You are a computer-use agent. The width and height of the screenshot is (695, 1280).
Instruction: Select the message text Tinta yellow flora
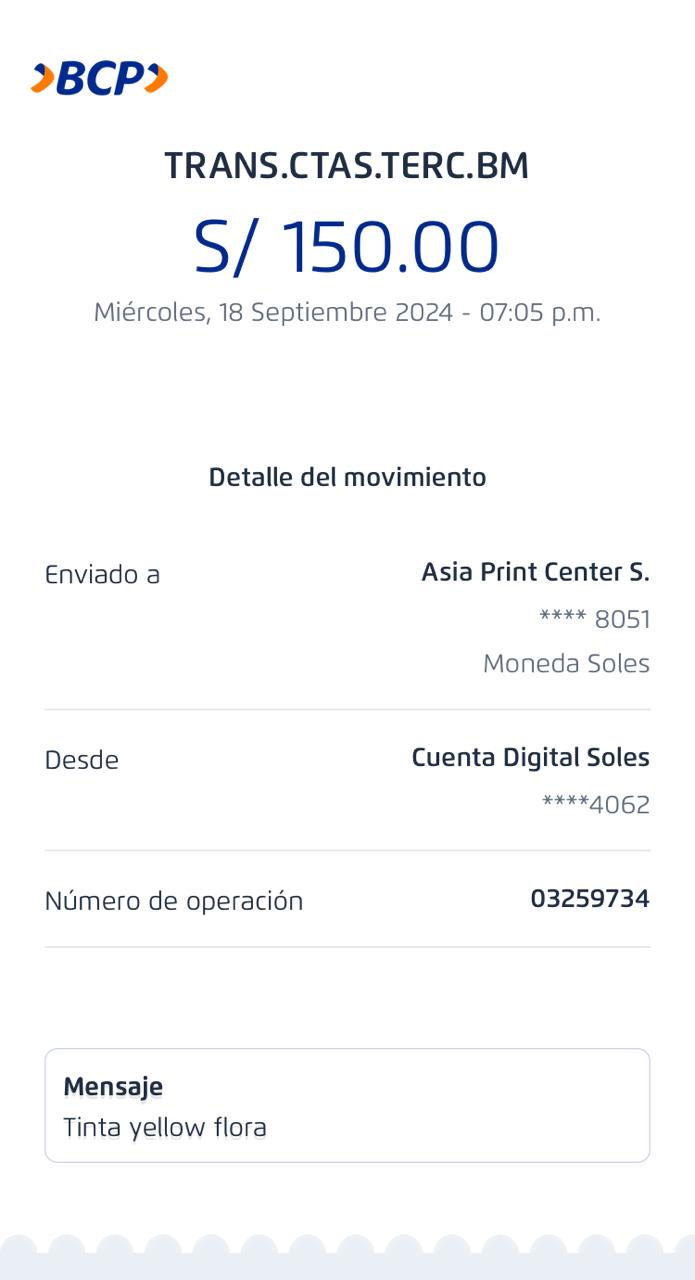click(165, 1129)
